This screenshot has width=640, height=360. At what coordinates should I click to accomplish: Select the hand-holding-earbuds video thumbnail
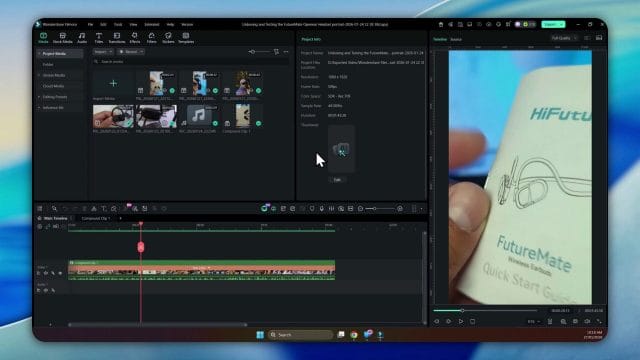pyautogui.click(x=113, y=116)
